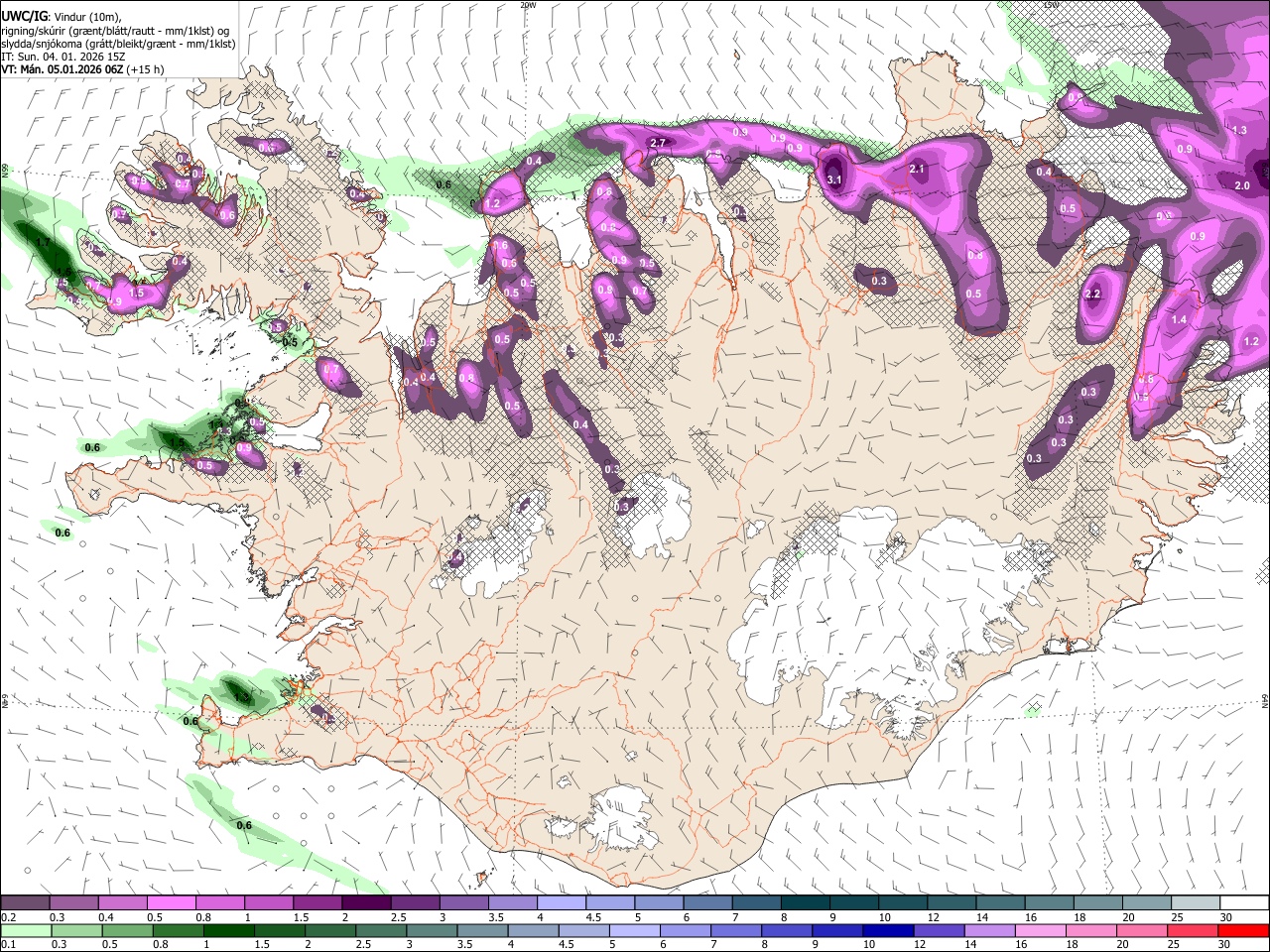Click the 'slydda/snjókoma' legend description line

[x=118, y=44]
